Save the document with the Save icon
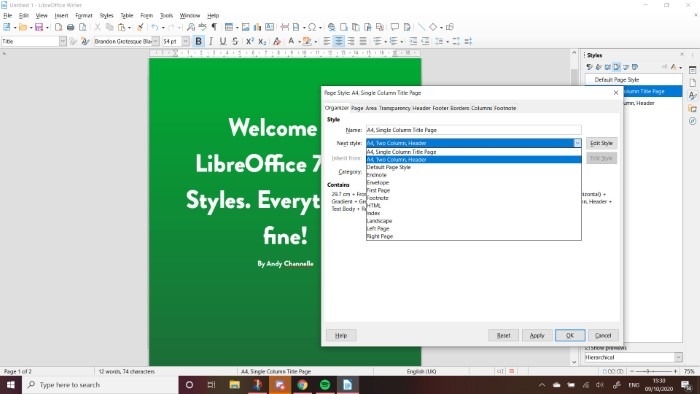This screenshot has height=394, width=700. pyautogui.click(x=39, y=27)
